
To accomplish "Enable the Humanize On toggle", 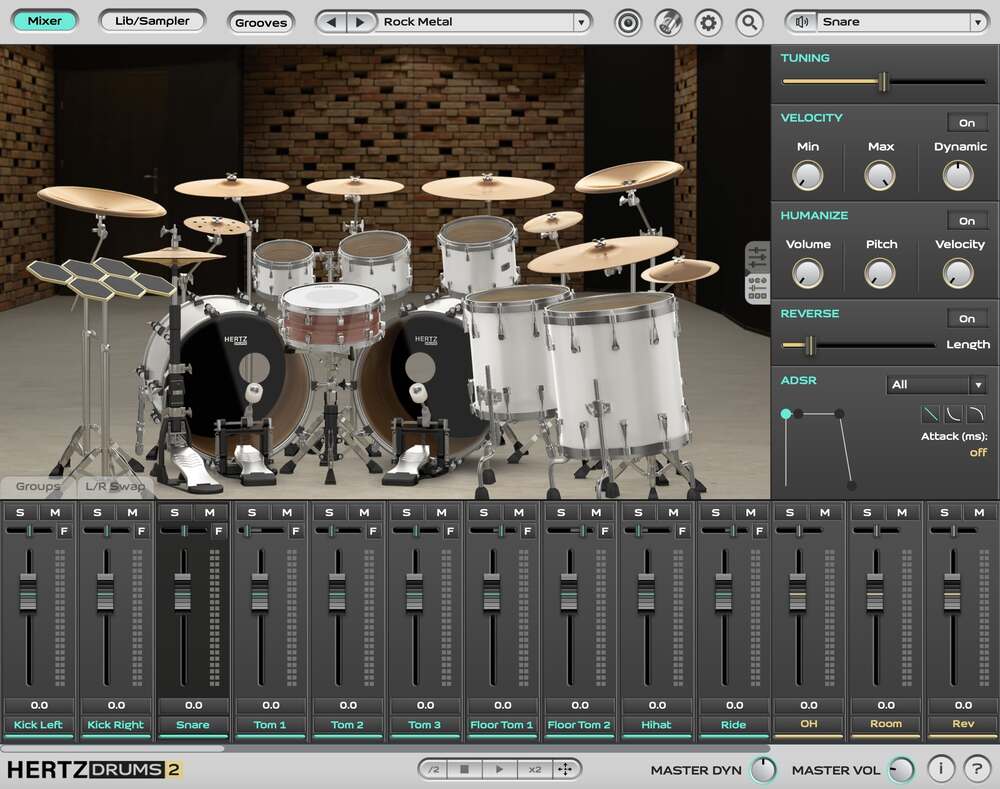I will [967, 221].
